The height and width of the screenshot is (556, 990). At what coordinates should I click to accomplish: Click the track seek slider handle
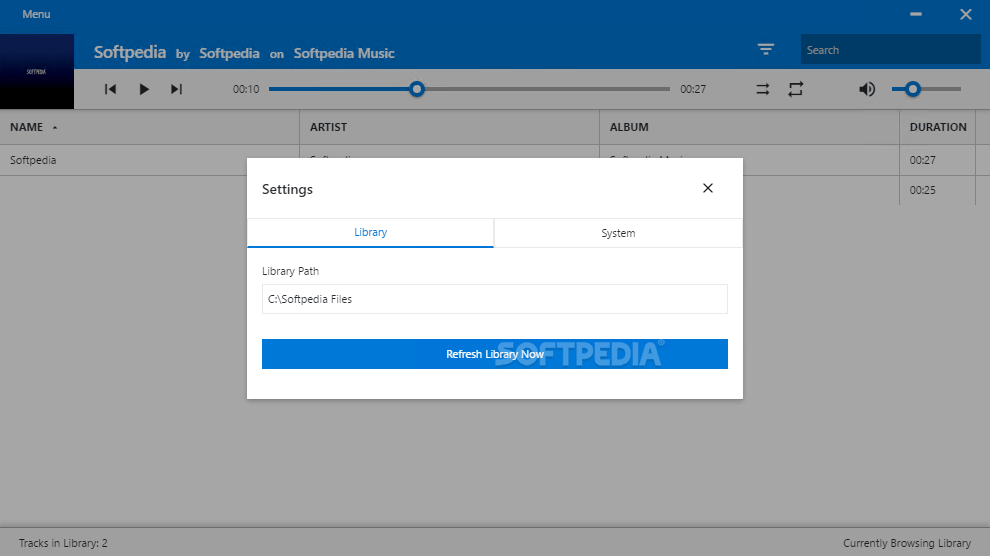[417, 89]
